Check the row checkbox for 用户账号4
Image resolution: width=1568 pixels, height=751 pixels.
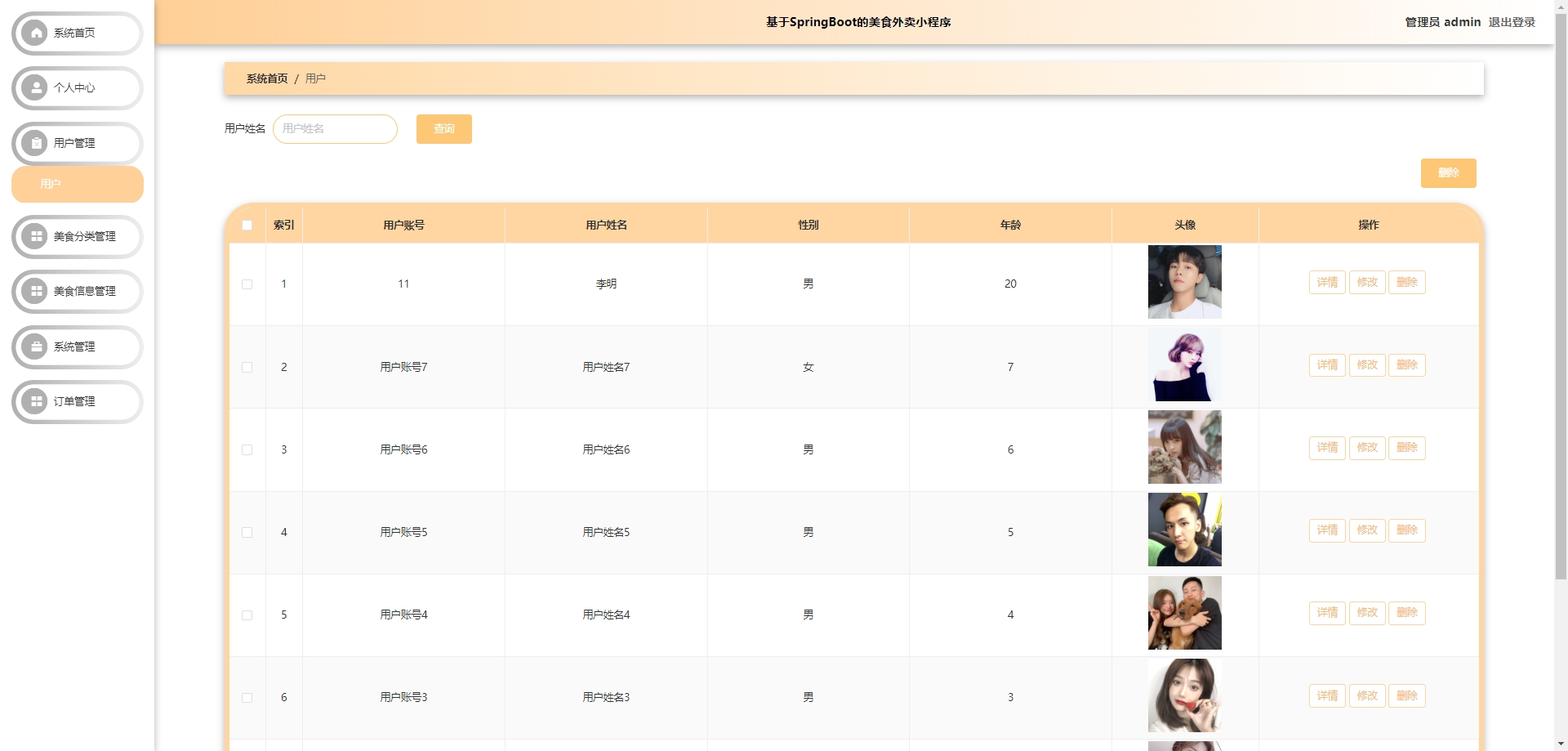coord(247,615)
